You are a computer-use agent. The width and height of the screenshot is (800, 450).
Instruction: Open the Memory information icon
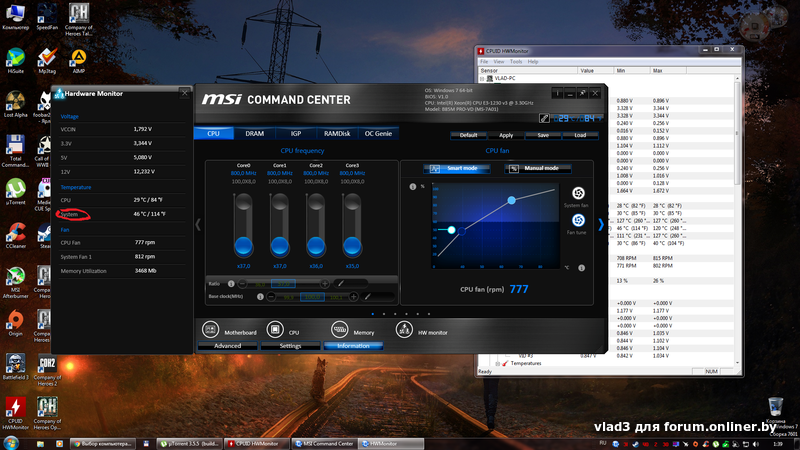(x=339, y=330)
